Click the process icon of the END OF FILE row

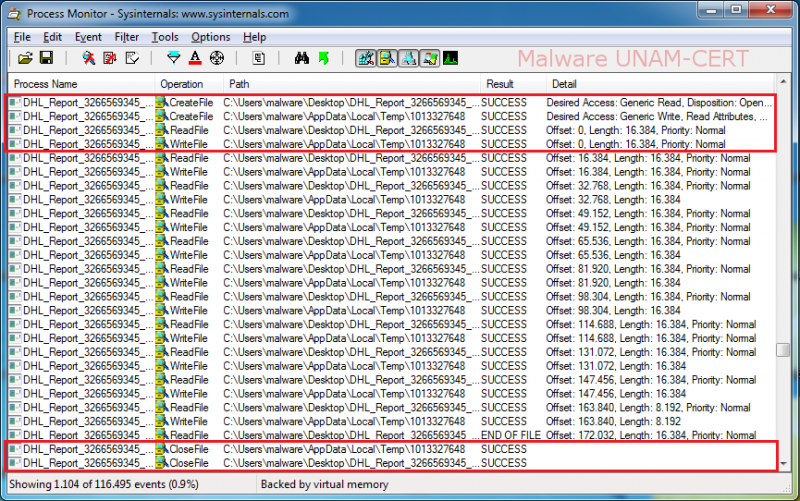[x=15, y=435]
